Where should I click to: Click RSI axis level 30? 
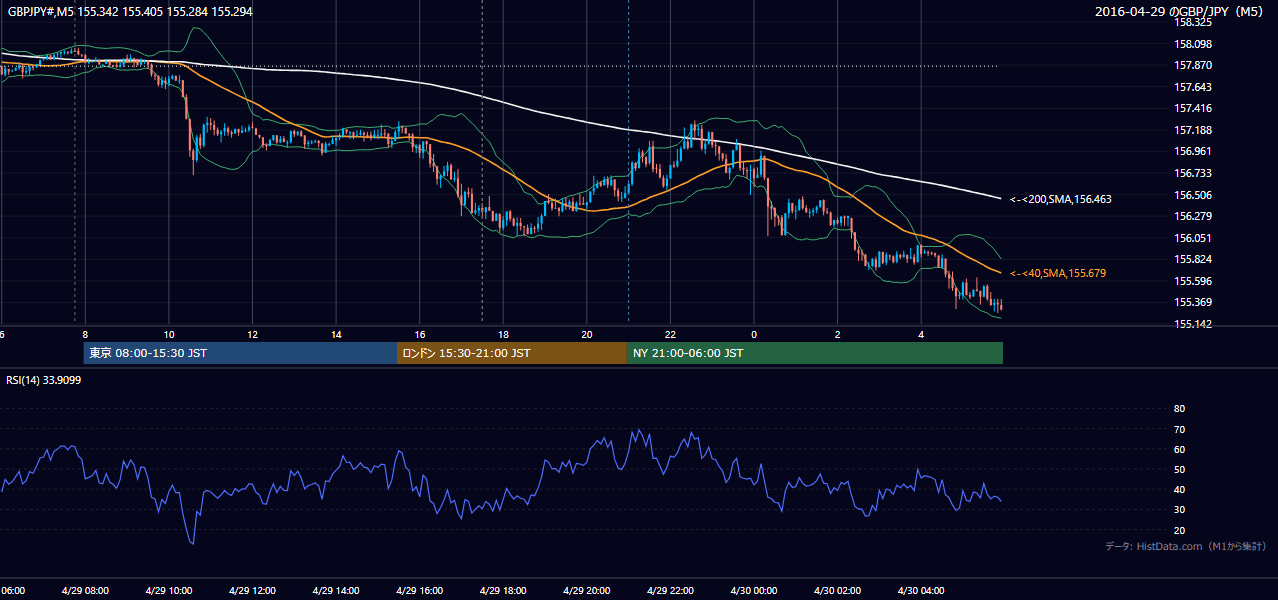click(1179, 510)
